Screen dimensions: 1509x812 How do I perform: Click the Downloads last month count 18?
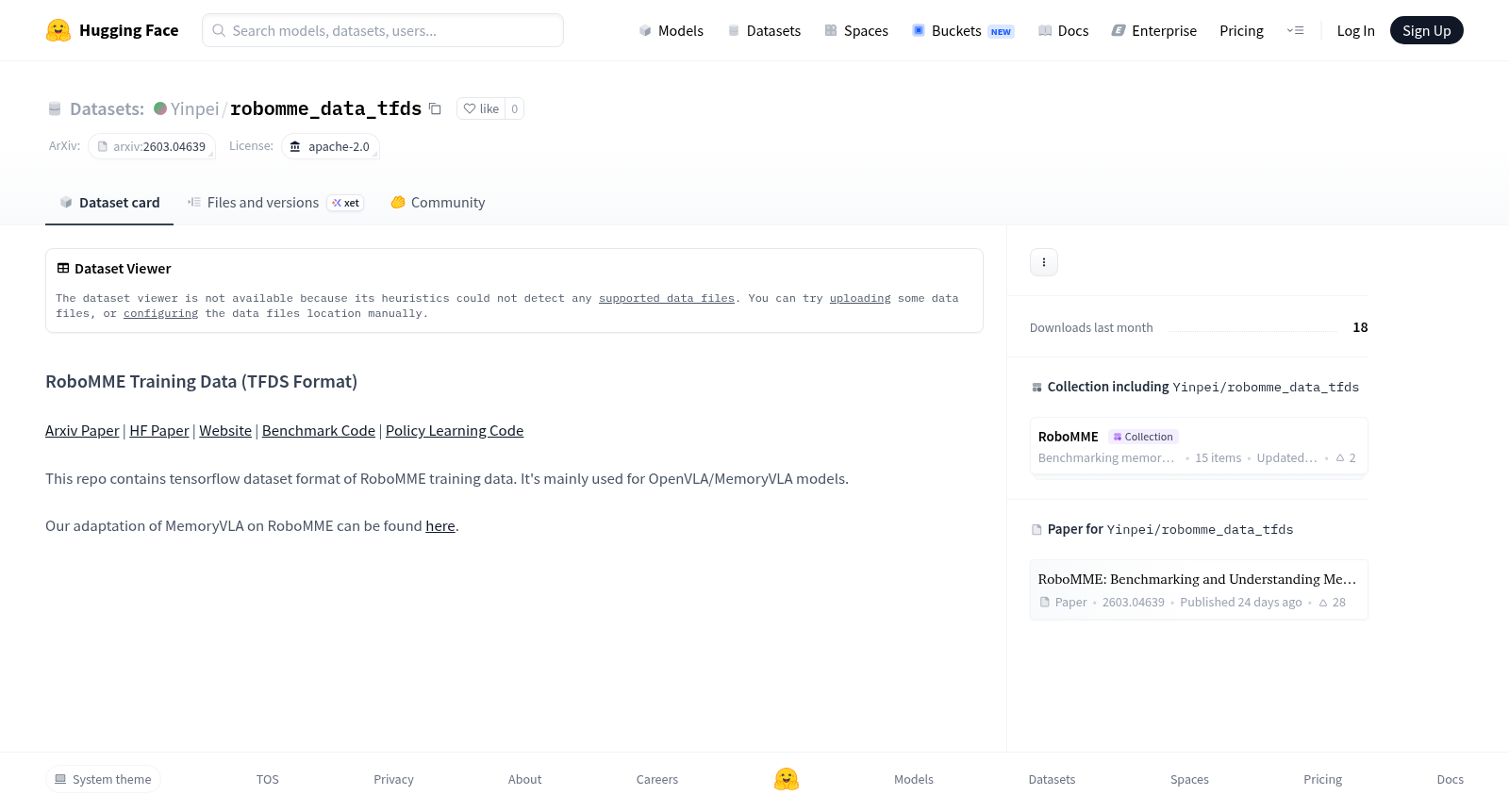tap(1360, 327)
